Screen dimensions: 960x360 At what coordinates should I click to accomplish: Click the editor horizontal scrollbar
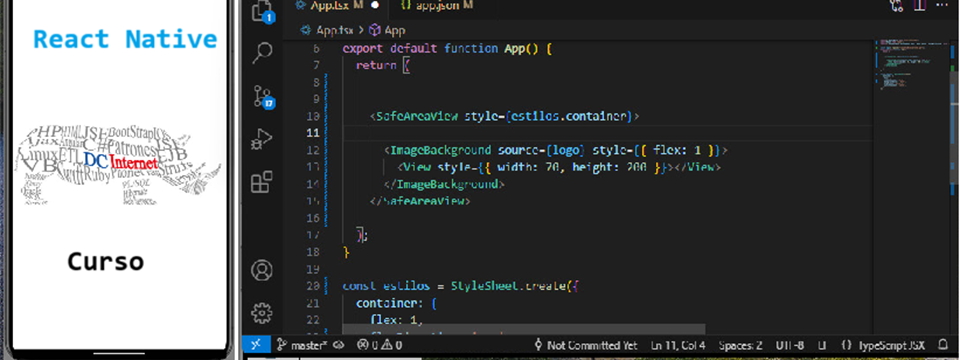tap(523, 330)
